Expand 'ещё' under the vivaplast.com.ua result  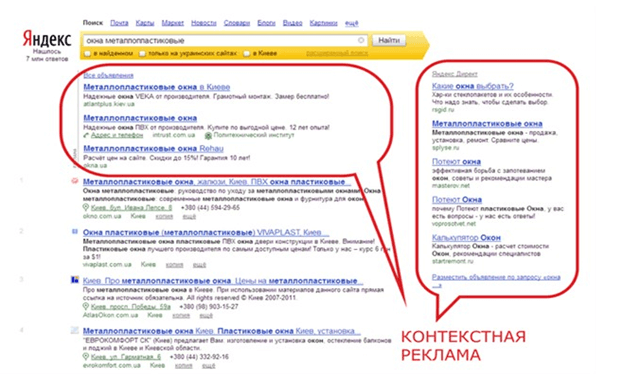tap(199, 264)
